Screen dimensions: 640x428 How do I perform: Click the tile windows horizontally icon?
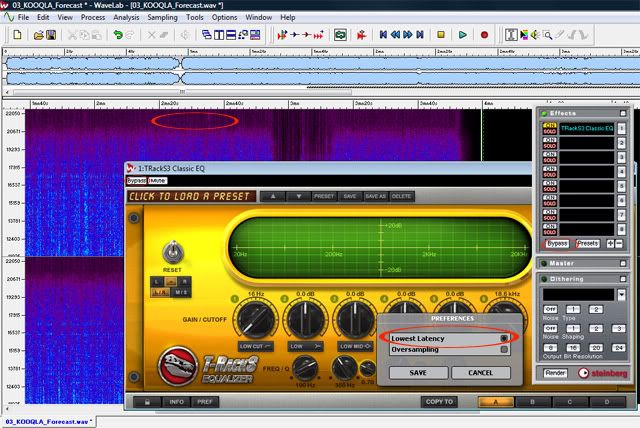(x=231, y=35)
